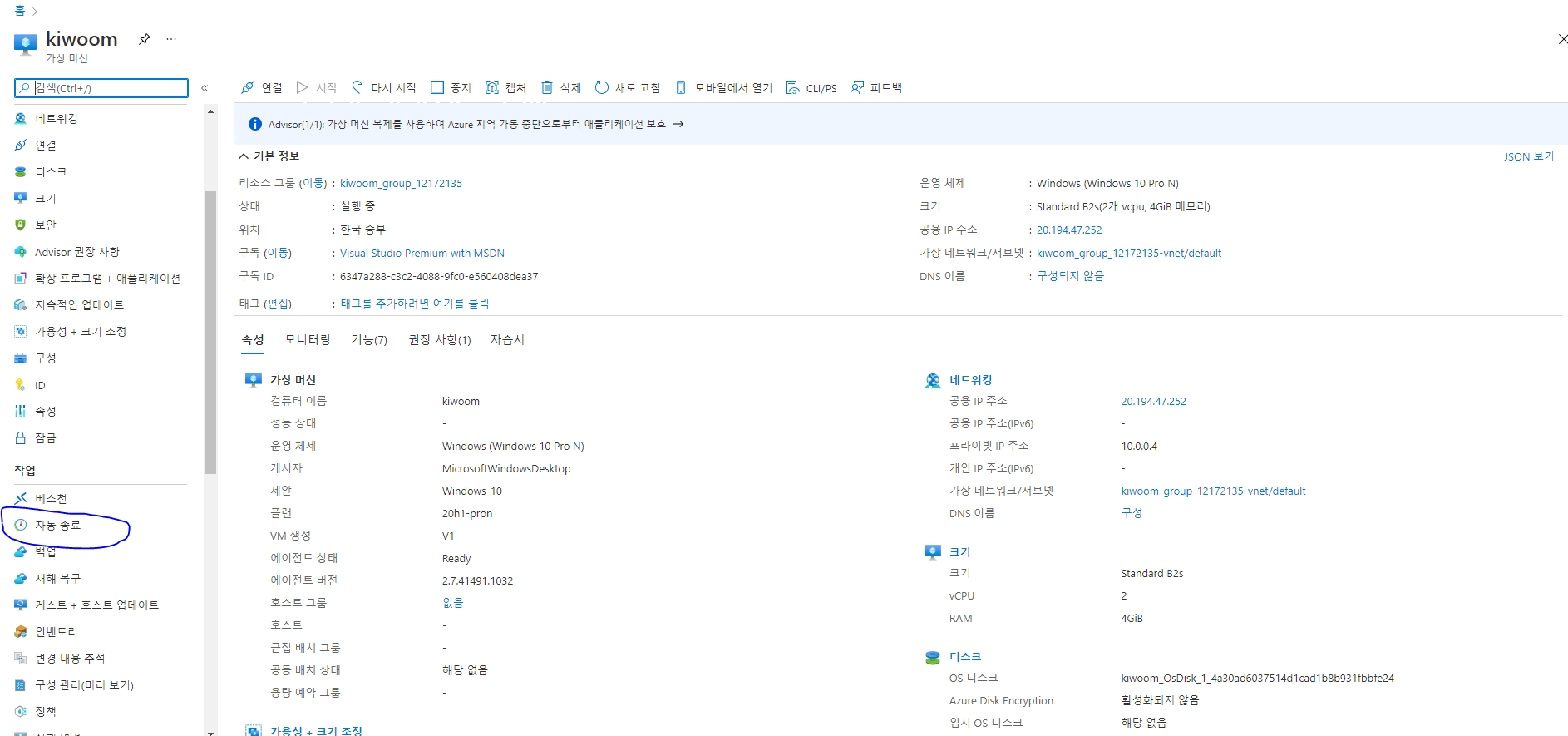Image resolution: width=1568 pixels, height=736 pixels.
Task: Pin the kiwoom blade with pin icon
Action: [x=145, y=39]
